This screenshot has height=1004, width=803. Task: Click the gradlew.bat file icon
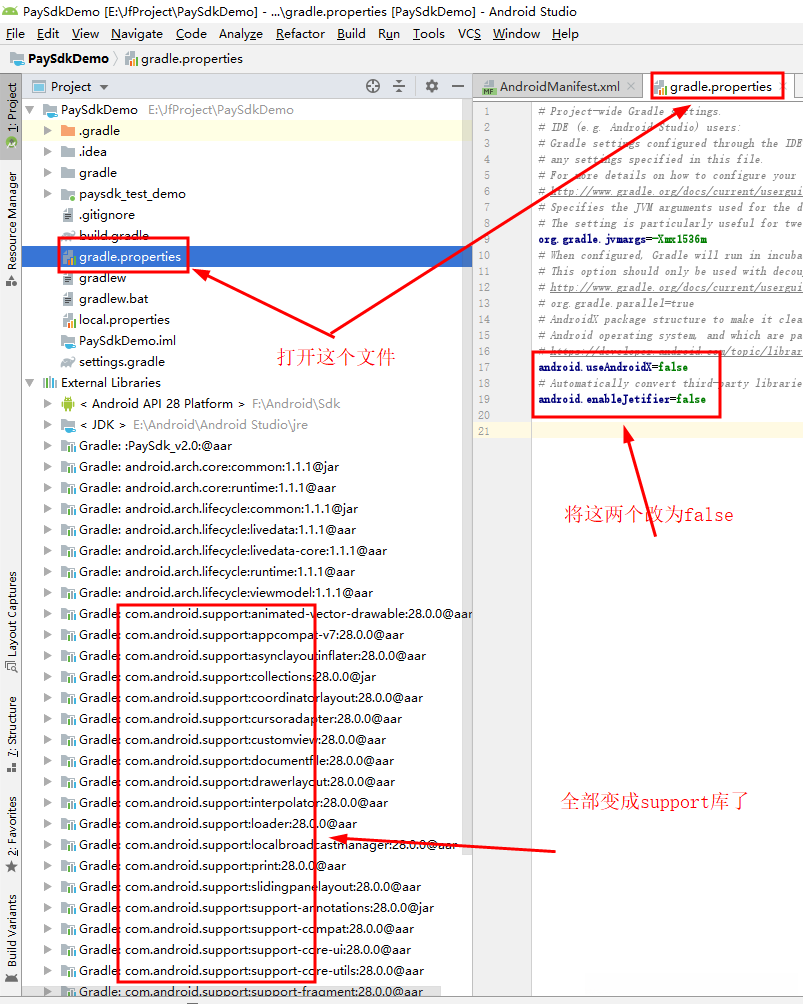pos(68,298)
